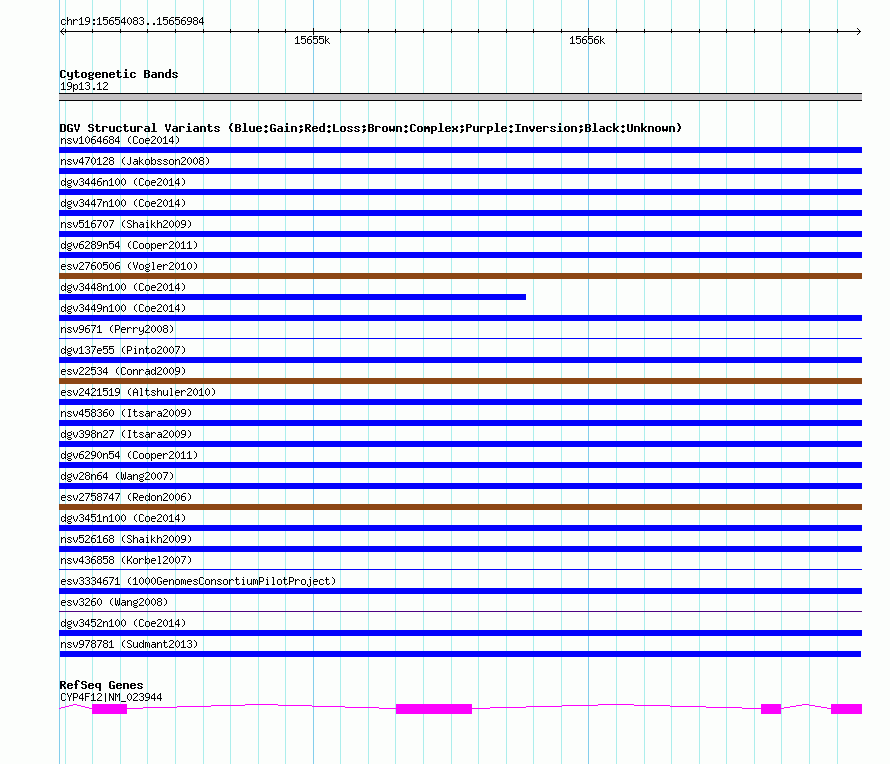Click the brown bar under esv2758747
890x764 pixels.
pyautogui.click(x=460, y=507)
